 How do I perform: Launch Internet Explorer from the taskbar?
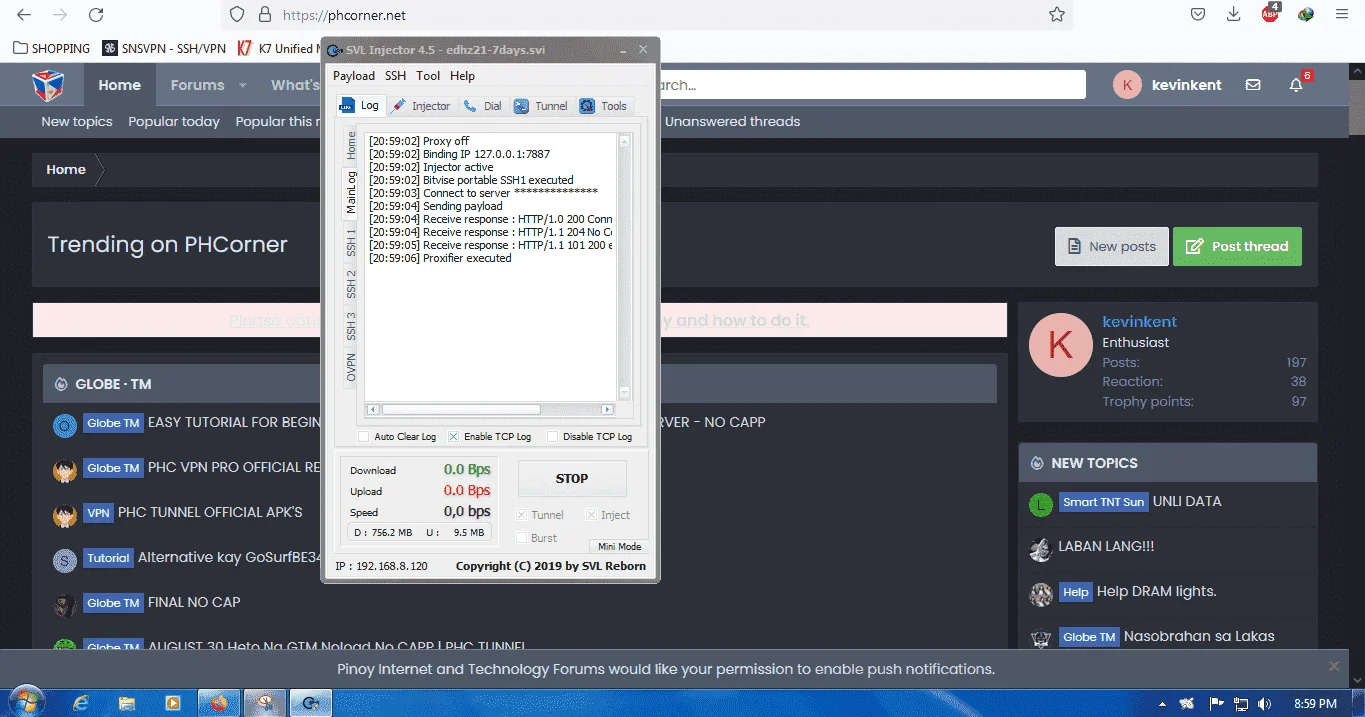pos(81,703)
